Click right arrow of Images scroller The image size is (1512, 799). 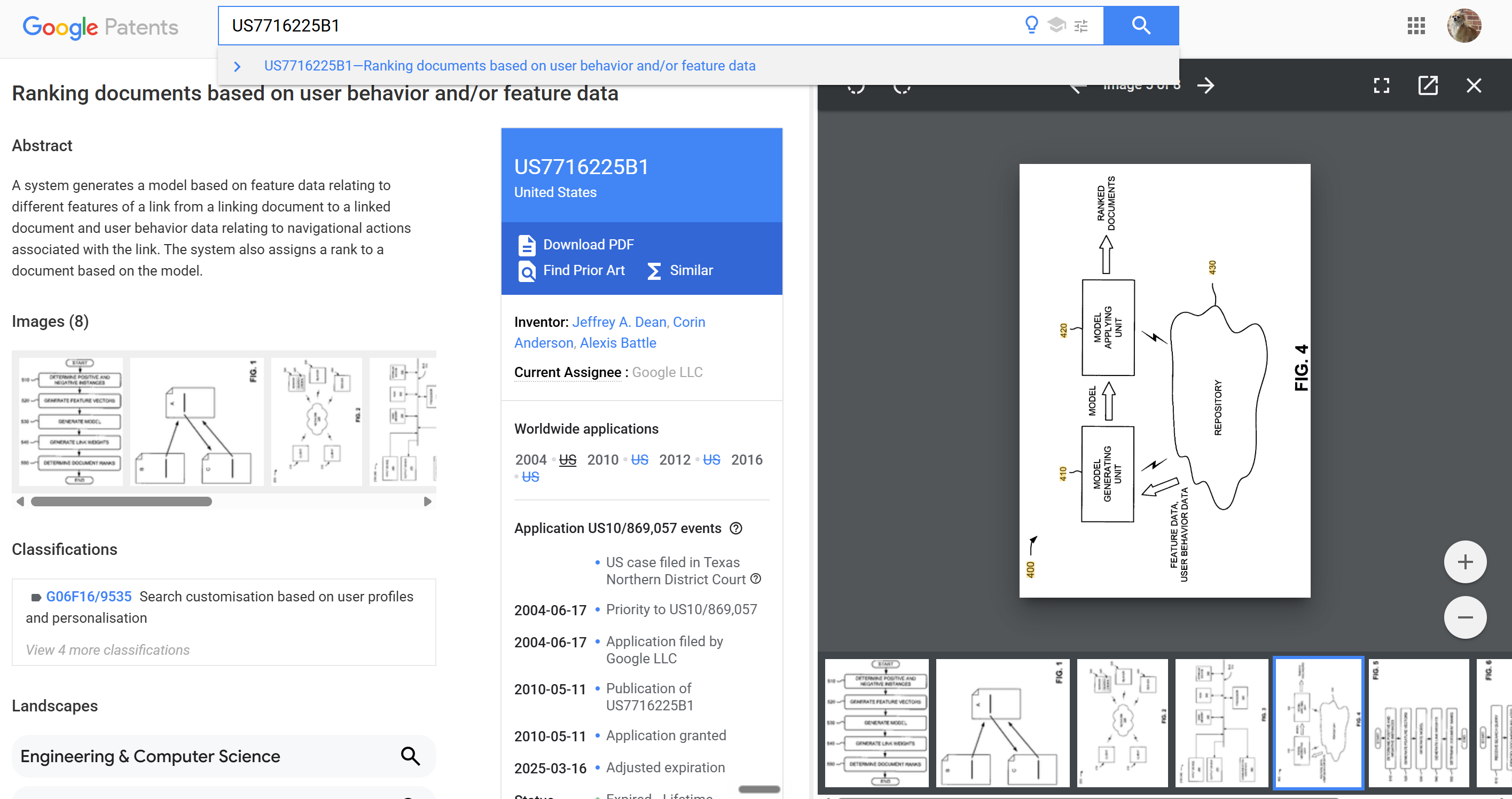point(427,502)
